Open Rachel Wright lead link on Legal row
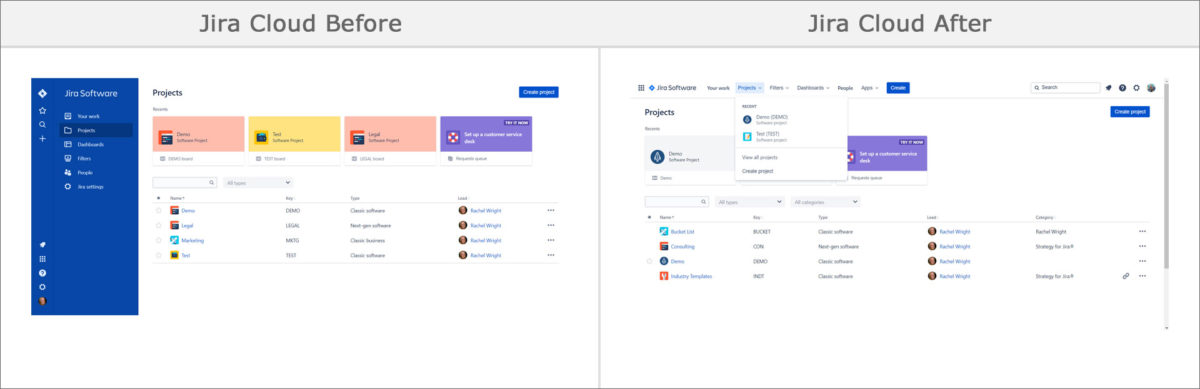This screenshot has width=1200, height=389. [486, 225]
